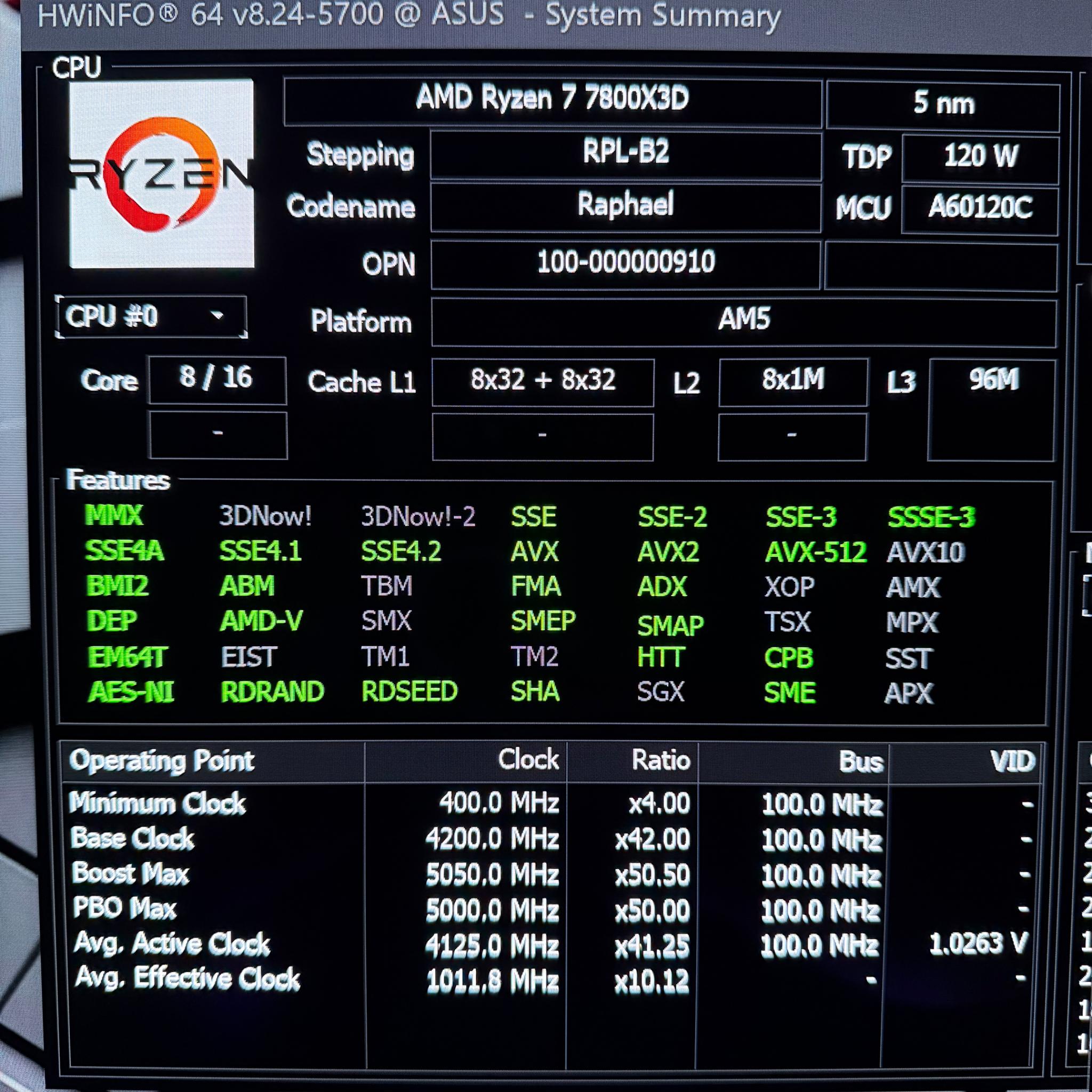Click the SSSE-3 feature label
1092x1092 pixels.
pyautogui.click(x=932, y=517)
